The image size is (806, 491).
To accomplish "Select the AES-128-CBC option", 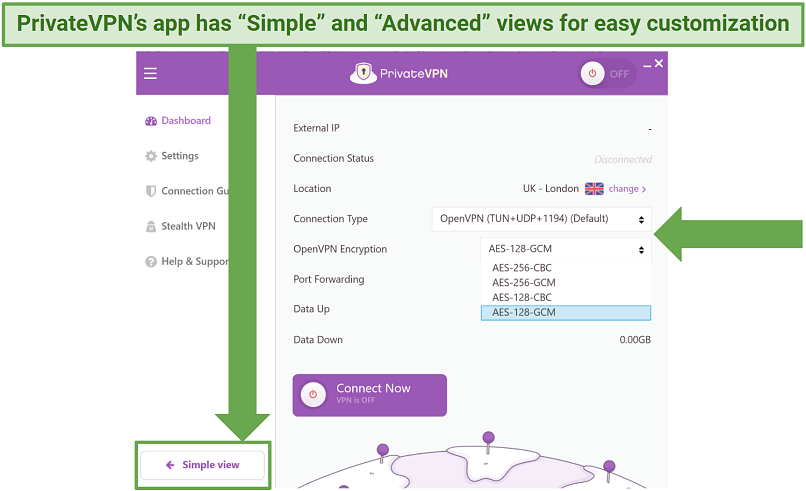I will (522, 298).
